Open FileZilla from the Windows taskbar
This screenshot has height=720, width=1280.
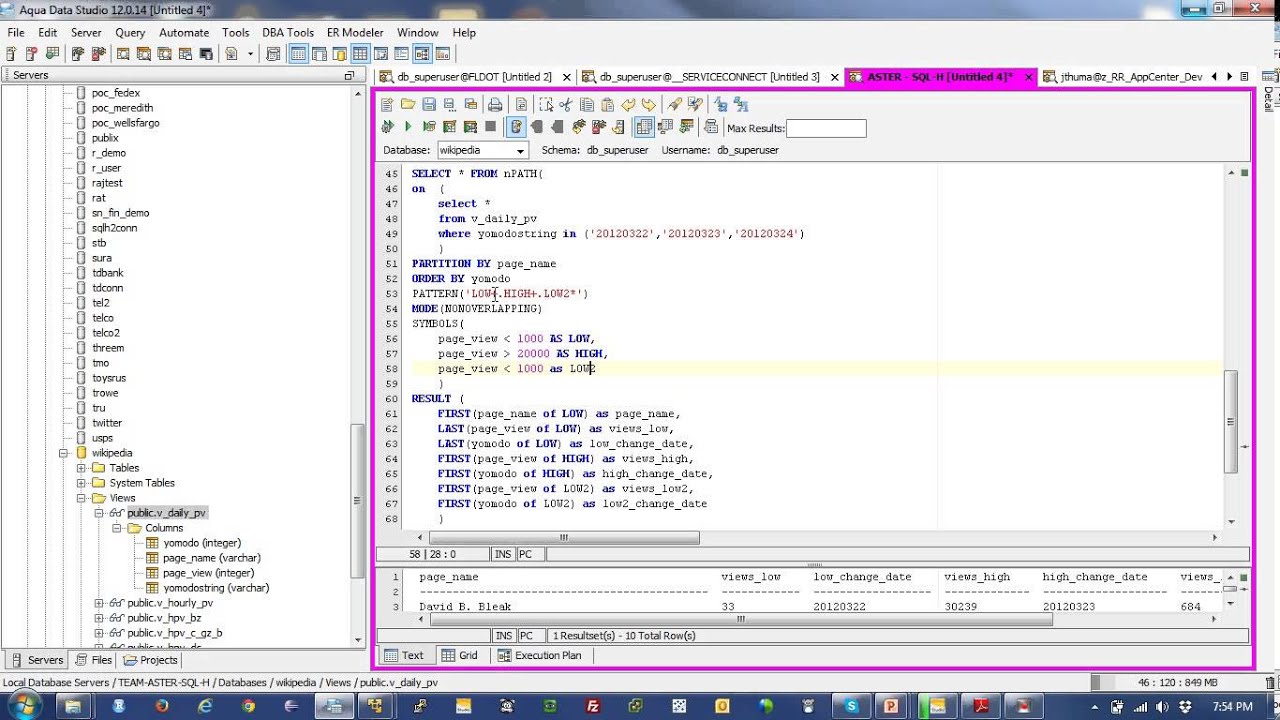point(593,706)
